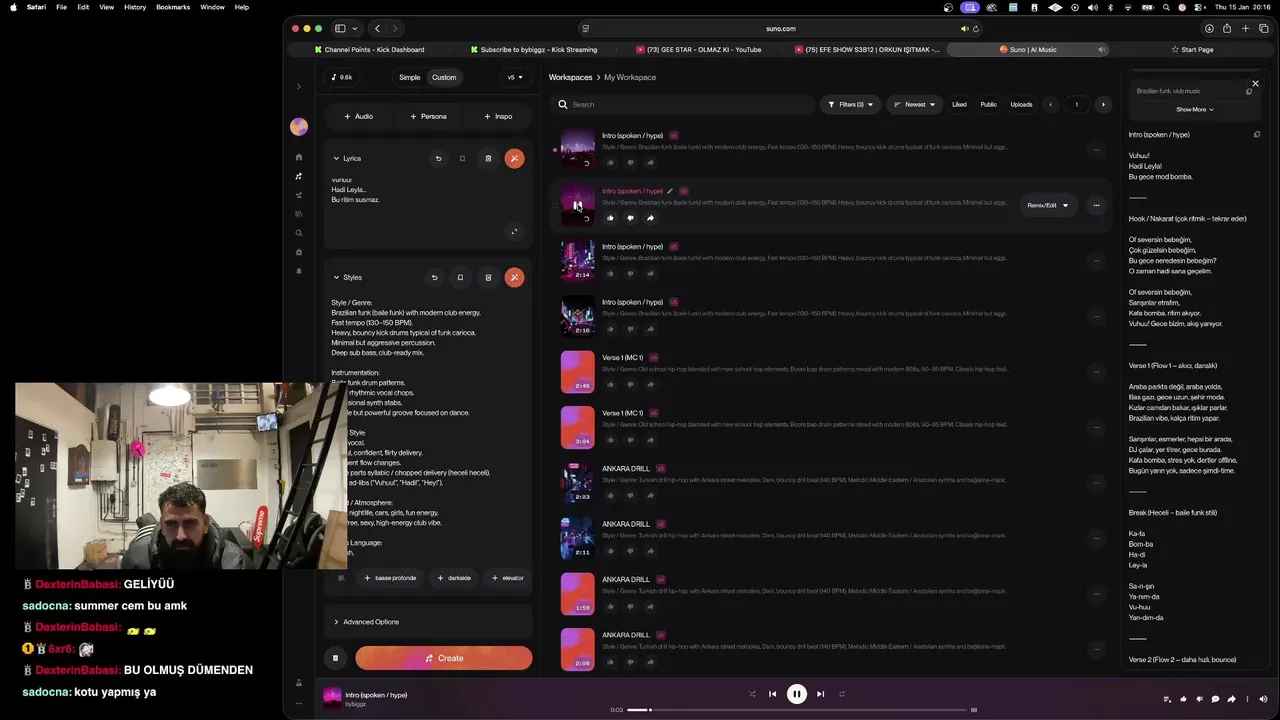Undo changes in the Styles section
The width and height of the screenshot is (1280, 720).
434,277
